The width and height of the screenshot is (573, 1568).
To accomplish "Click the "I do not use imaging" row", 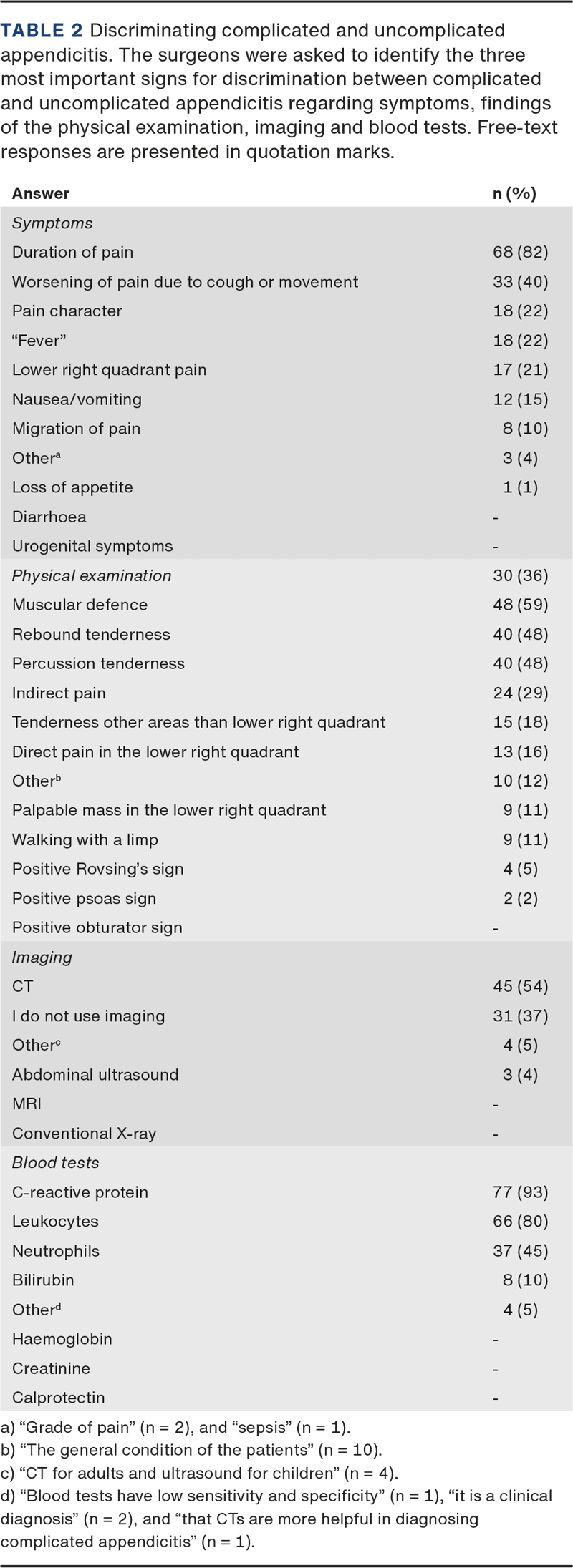I will coord(88,1016).
